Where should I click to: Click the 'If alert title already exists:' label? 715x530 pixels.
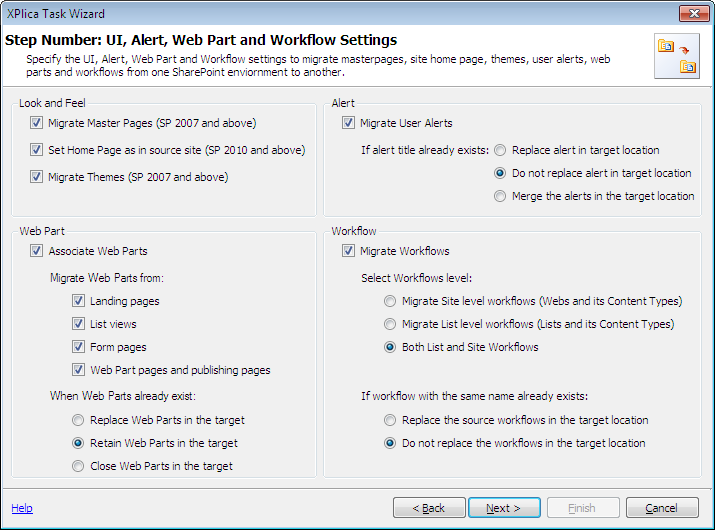[425, 150]
